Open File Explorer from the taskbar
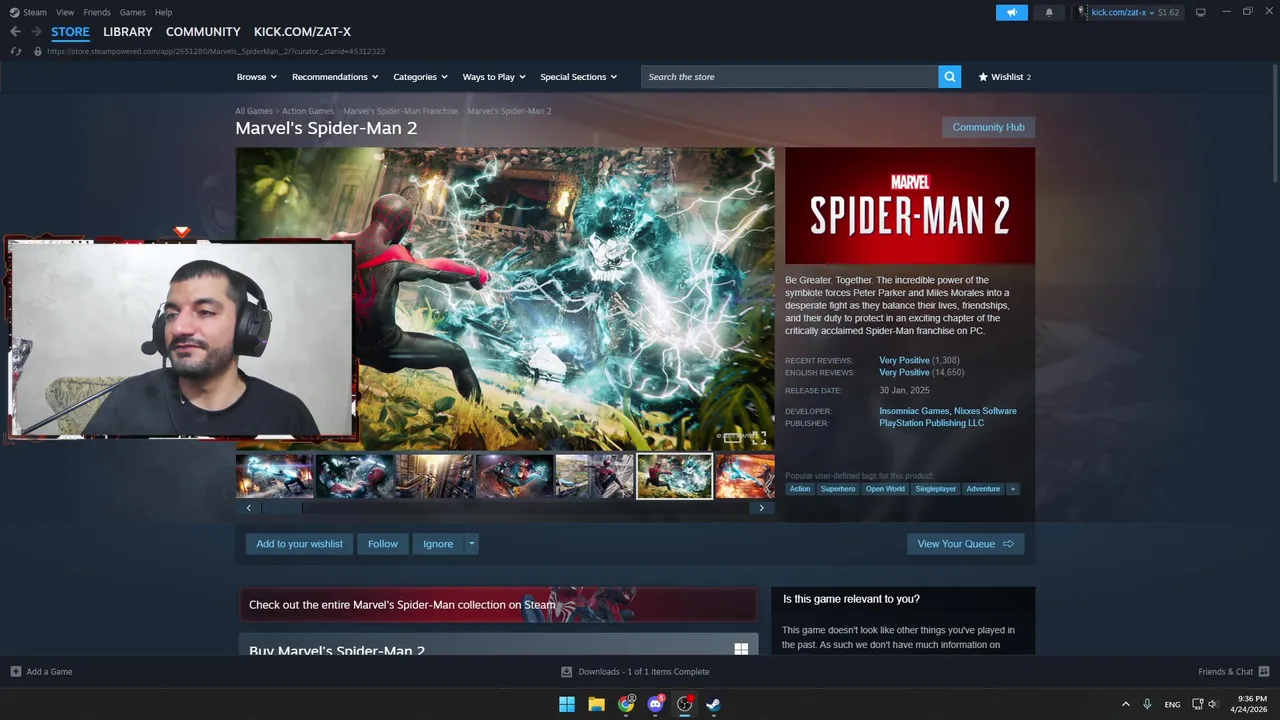This screenshot has height=720, width=1280. 596,704
